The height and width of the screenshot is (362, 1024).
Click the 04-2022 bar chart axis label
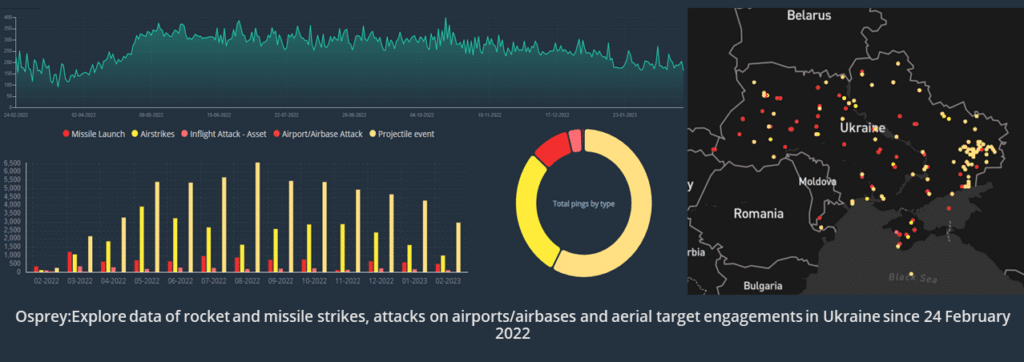tap(113, 281)
